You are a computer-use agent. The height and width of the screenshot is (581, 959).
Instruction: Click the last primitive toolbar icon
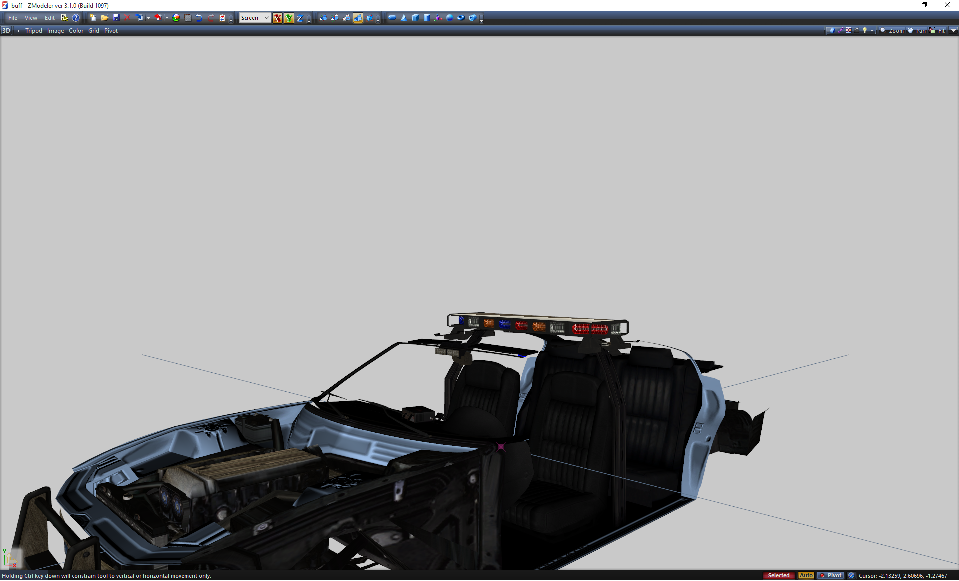point(473,18)
